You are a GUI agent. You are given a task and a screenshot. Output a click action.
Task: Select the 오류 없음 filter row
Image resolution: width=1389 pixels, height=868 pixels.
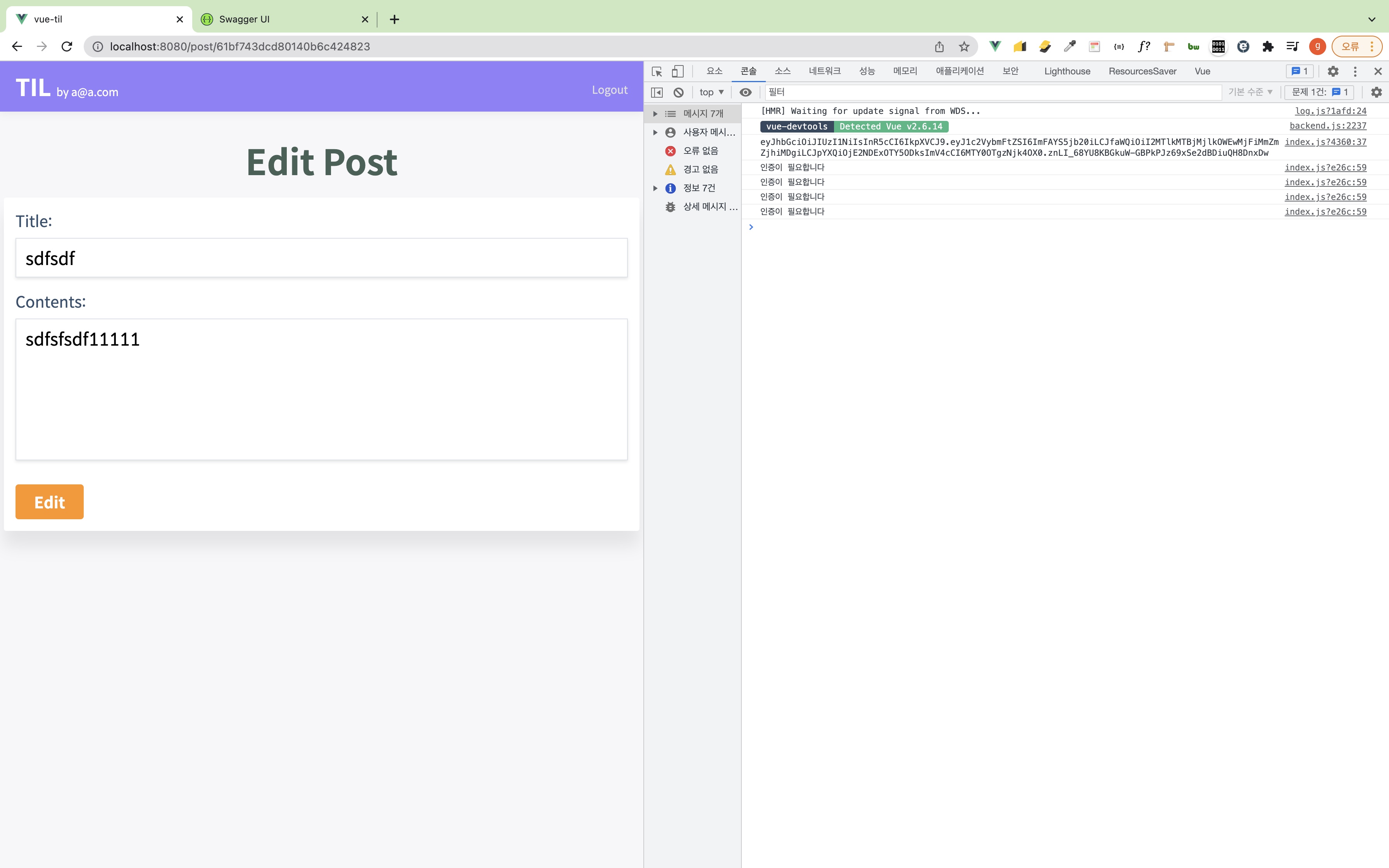(693, 151)
